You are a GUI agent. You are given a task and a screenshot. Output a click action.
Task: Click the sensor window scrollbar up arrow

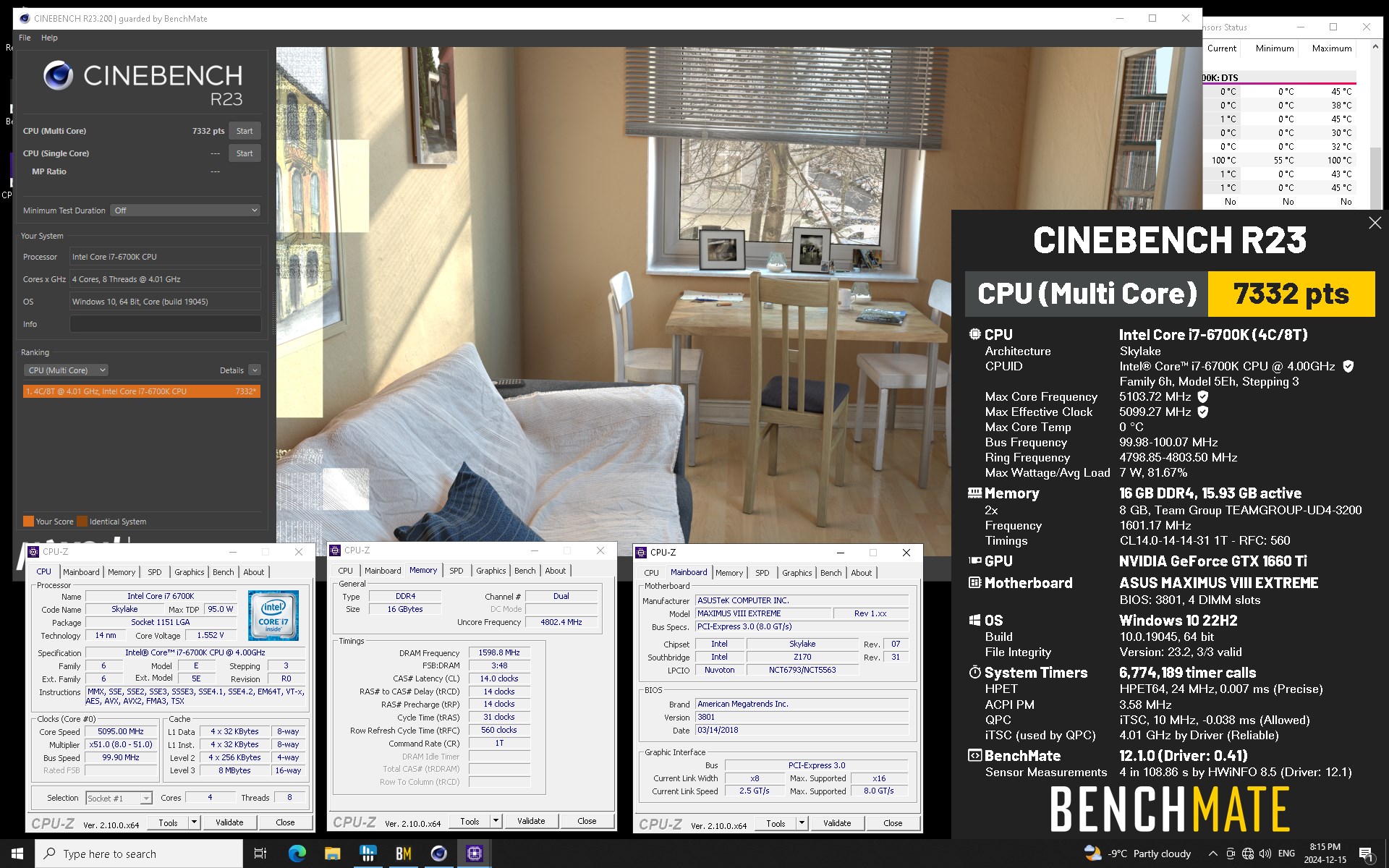(x=1375, y=46)
